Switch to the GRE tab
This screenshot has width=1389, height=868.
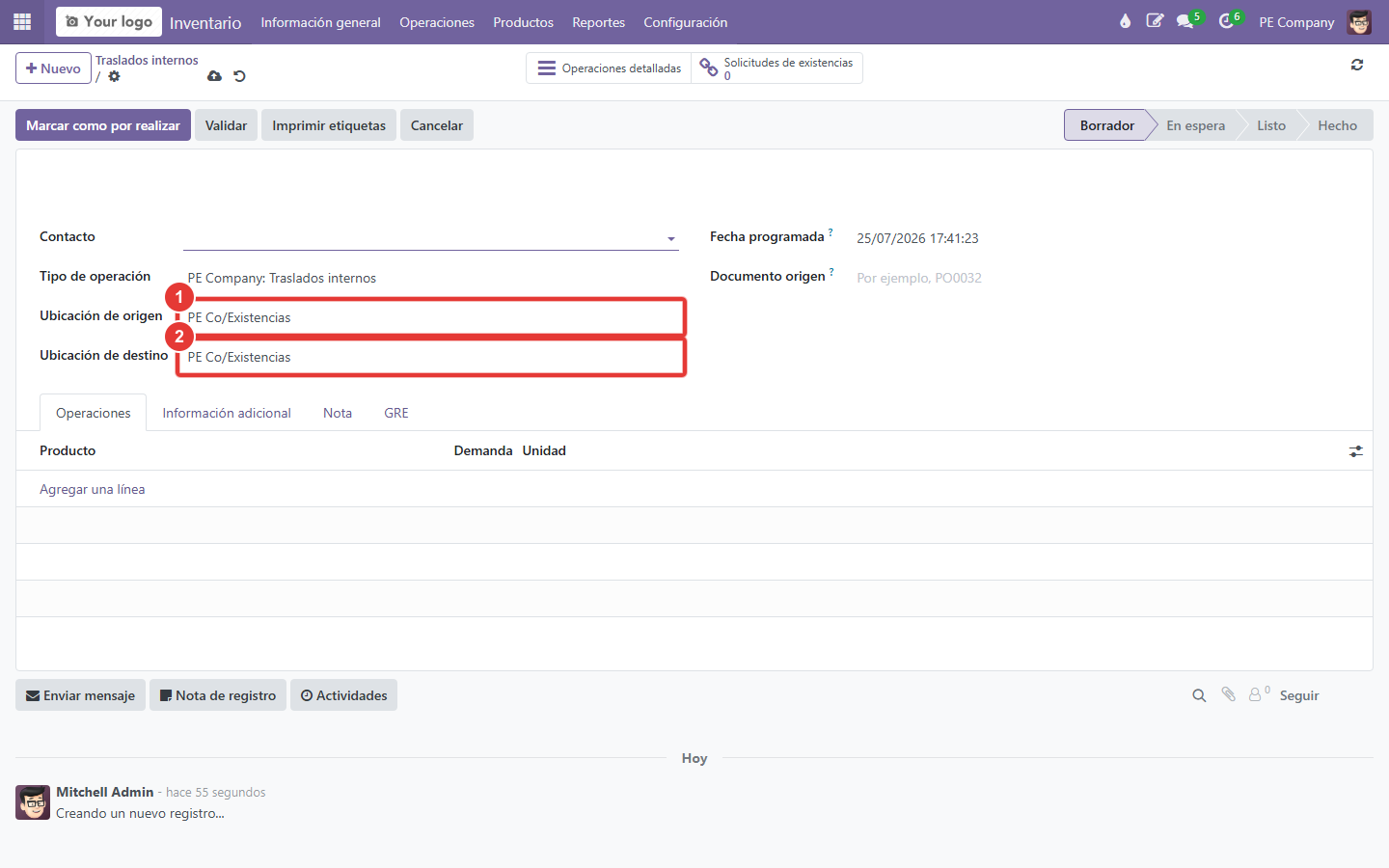coord(396,413)
